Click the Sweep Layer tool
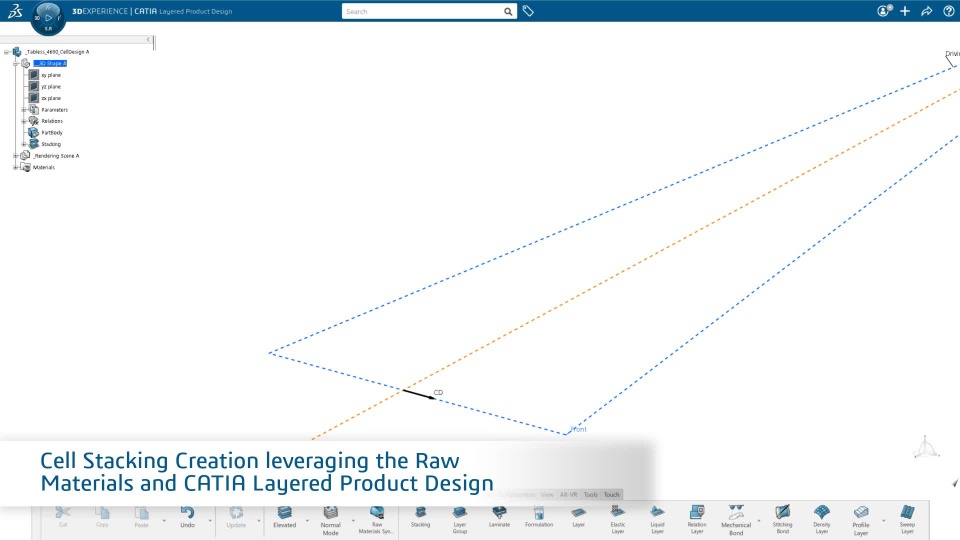Viewport: 960px width, 540px height. (x=907, y=520)
